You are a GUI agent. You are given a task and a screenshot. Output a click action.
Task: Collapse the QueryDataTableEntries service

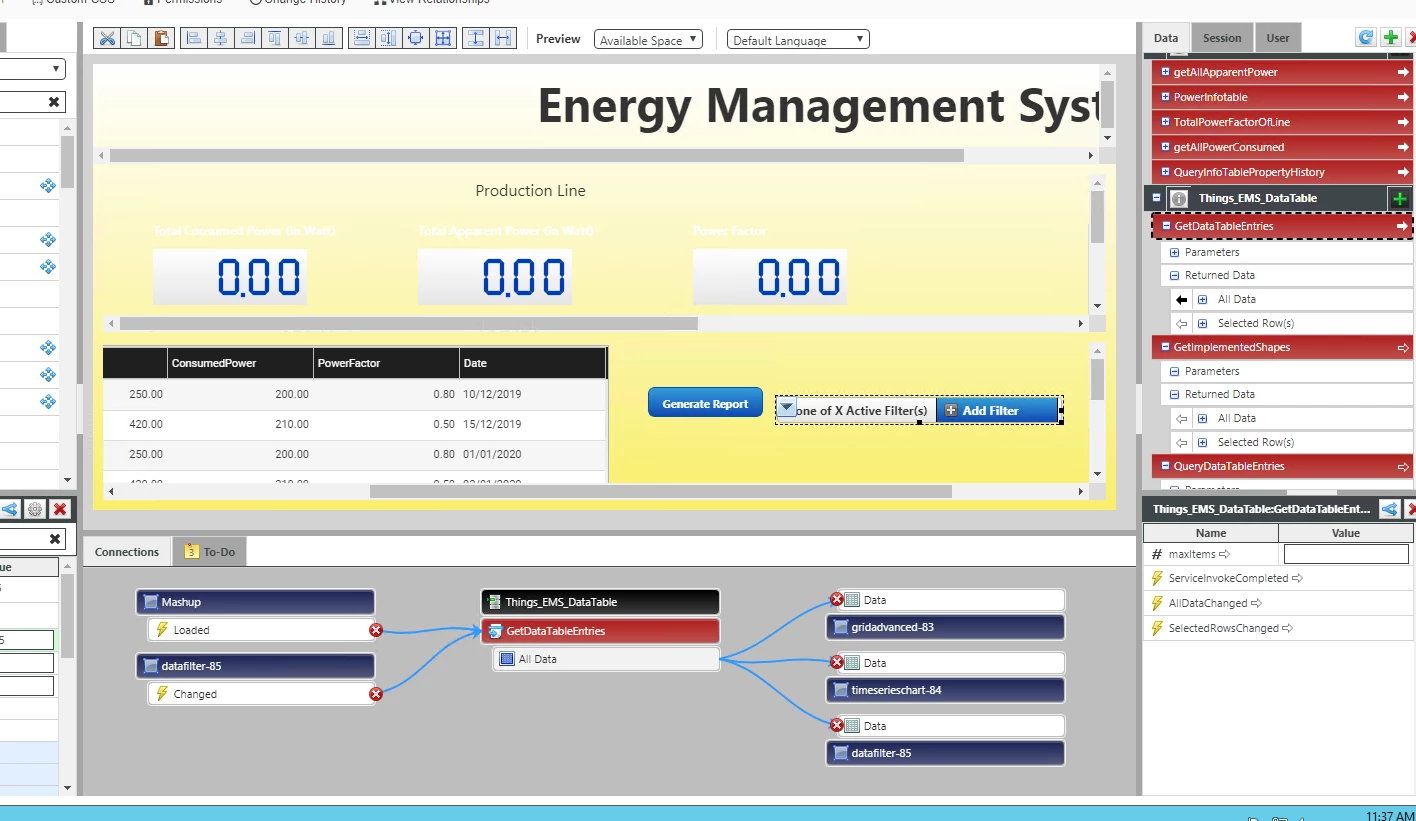[1165, 466]
